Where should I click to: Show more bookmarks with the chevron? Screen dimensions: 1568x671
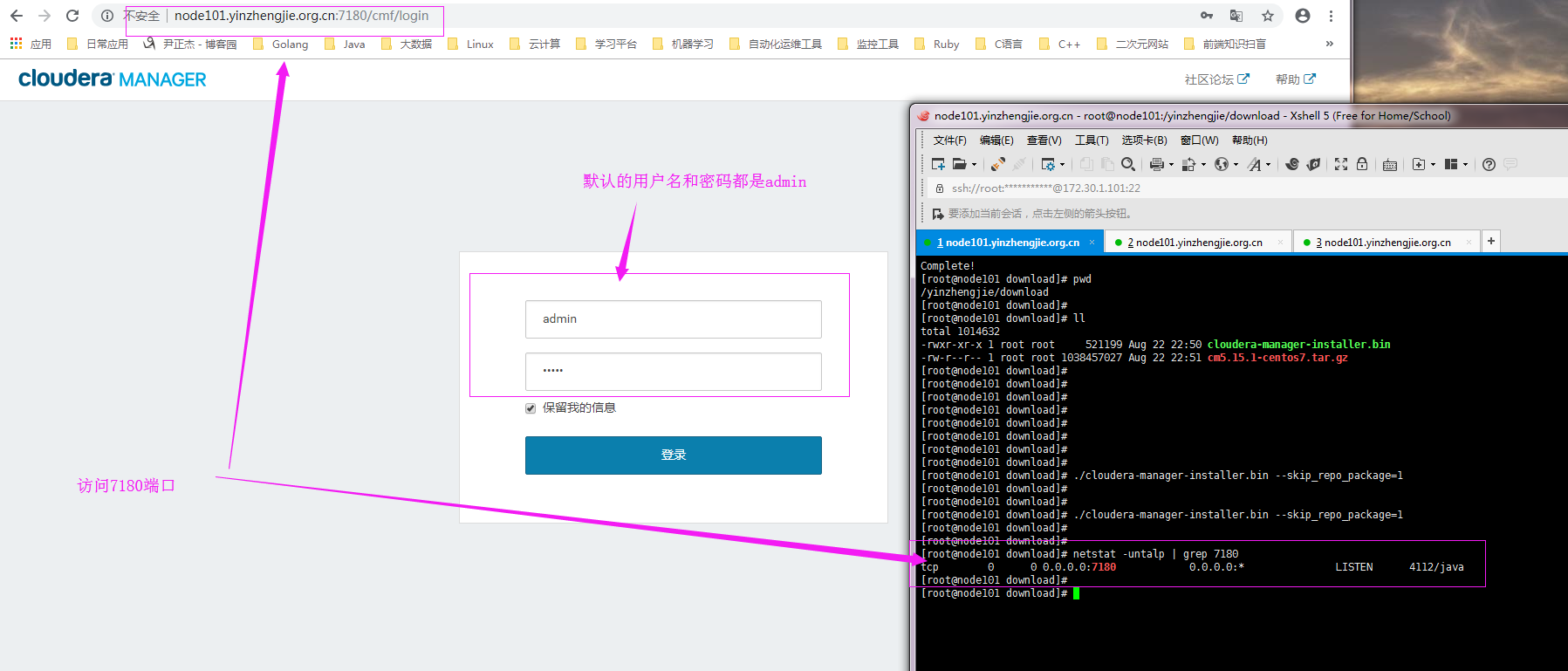point(1330,44)
